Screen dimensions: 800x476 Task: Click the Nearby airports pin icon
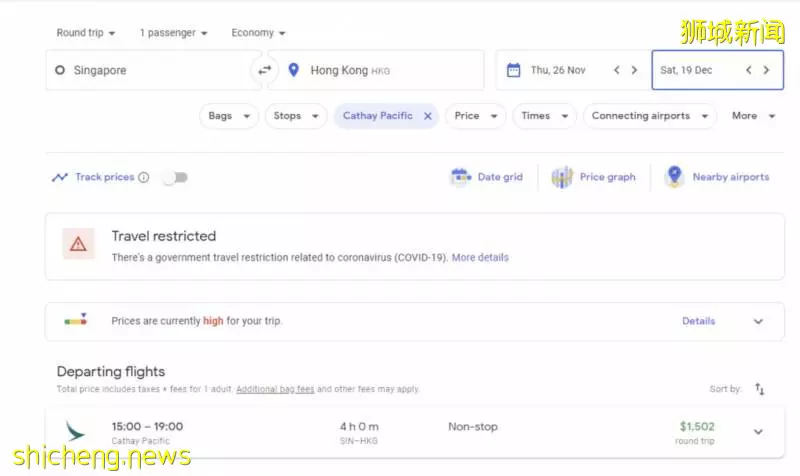click(674, 176)
